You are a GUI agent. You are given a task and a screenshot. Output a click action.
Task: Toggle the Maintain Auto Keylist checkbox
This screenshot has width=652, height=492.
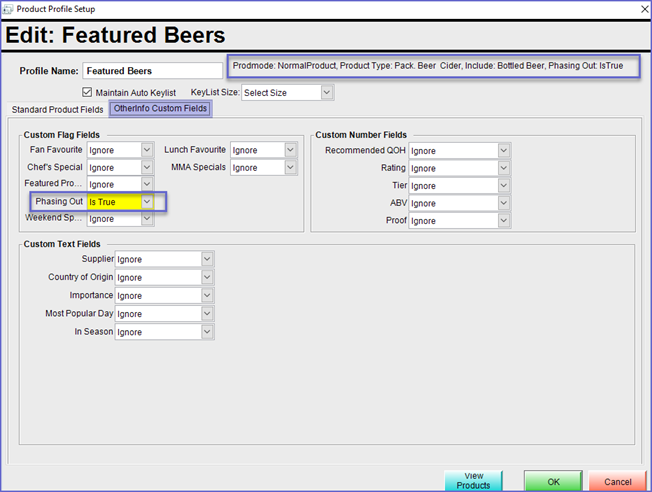pos(87,92)
